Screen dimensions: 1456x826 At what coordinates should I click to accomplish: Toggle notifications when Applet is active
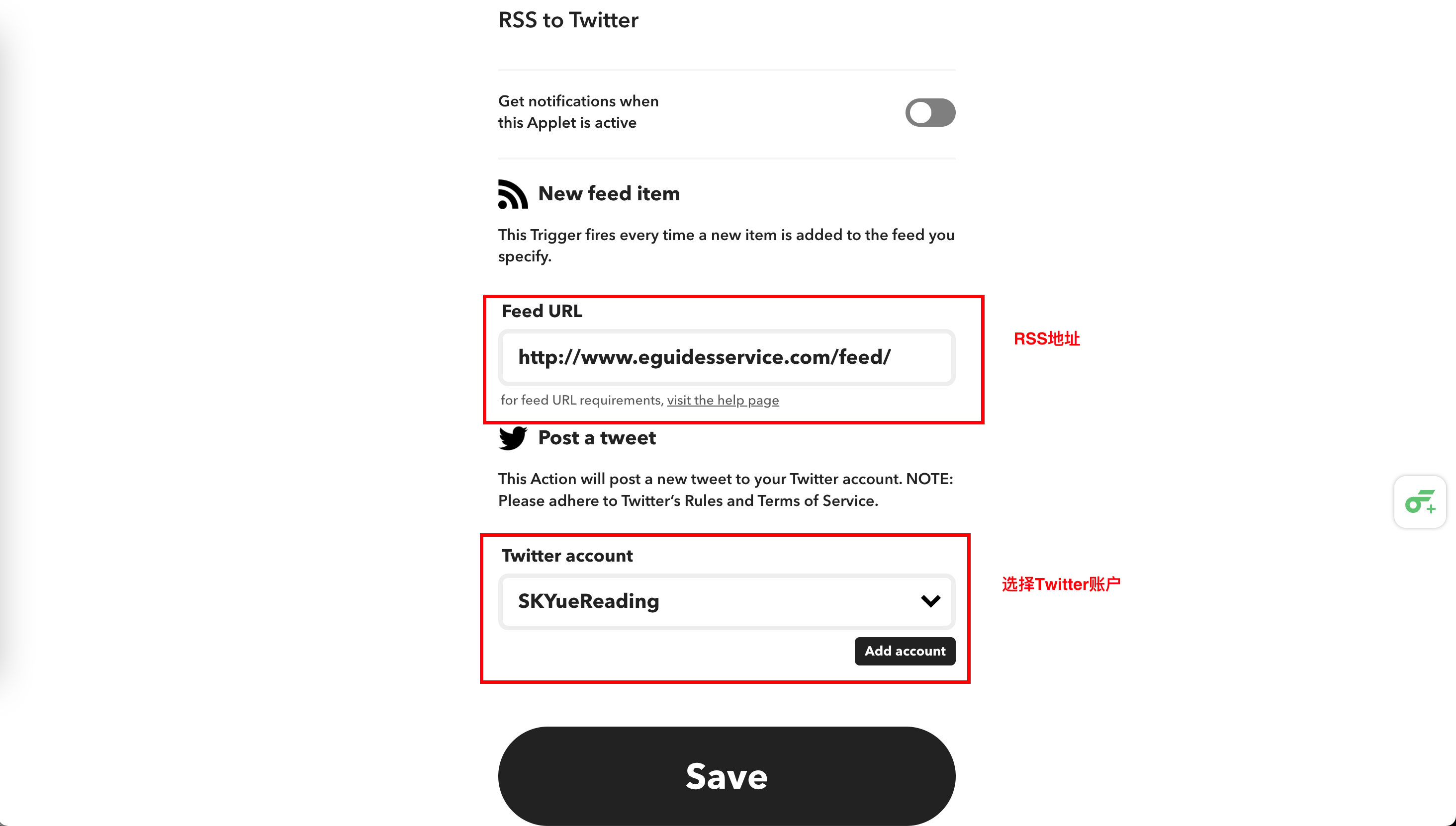[929, 111]
